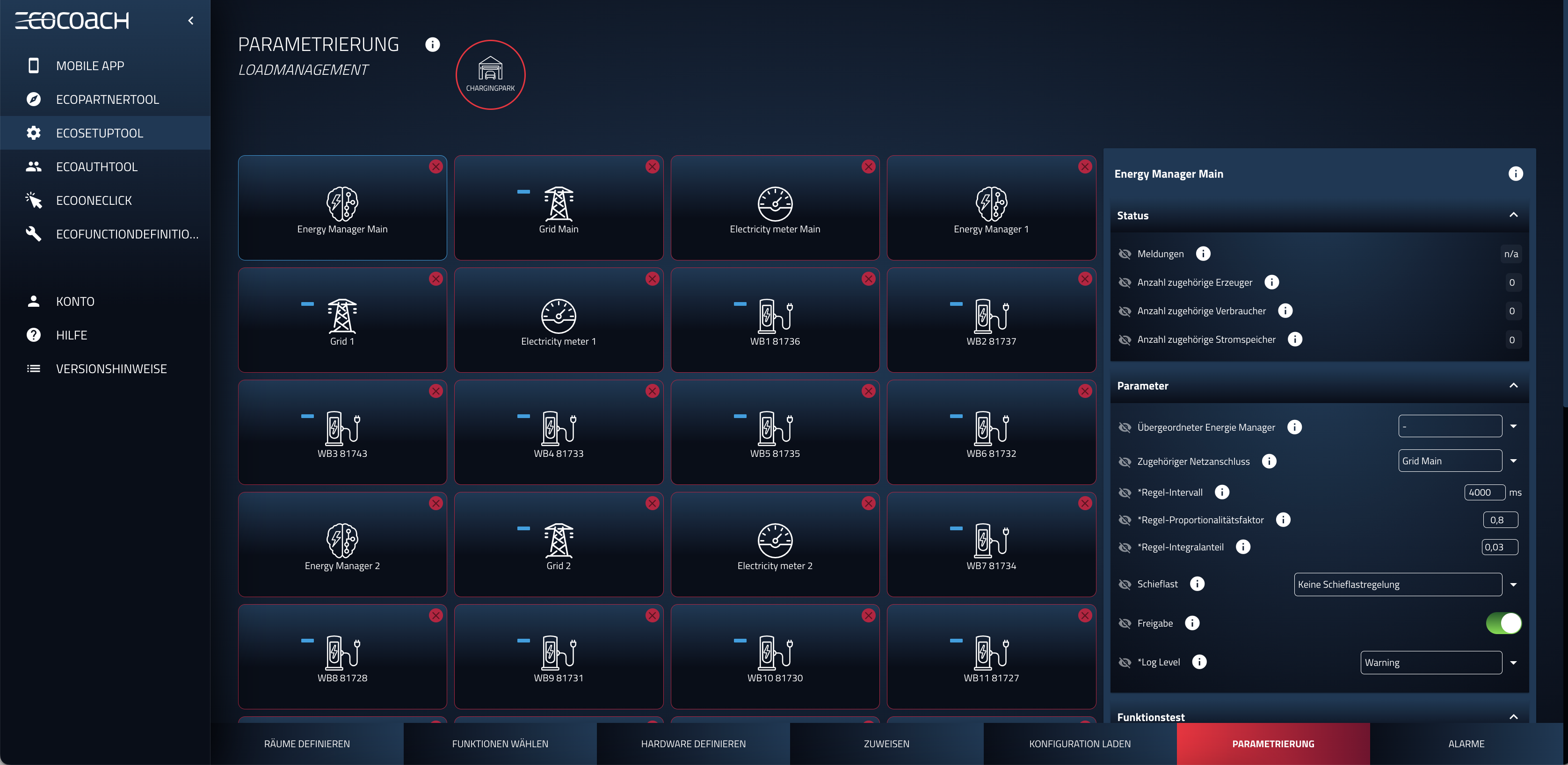Remove the Grid Main card

(x=653, y=167)
